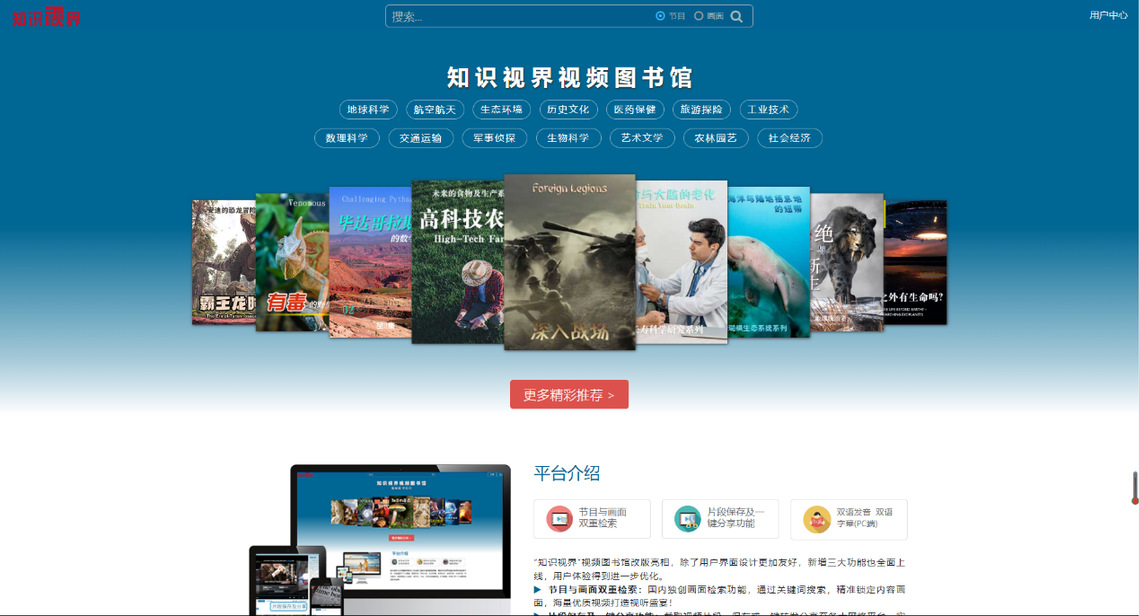The height and width of the screenshot is (616, 1139).
Task: Click the 片段保存及一键分享功能 card label
Action: pos(735,518)
